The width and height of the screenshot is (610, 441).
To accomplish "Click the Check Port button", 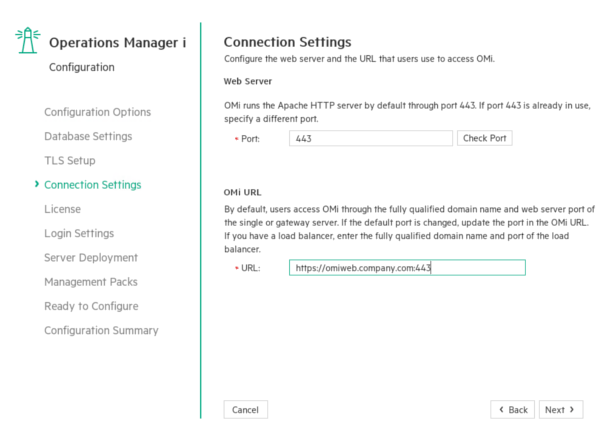I will (484, 138).
